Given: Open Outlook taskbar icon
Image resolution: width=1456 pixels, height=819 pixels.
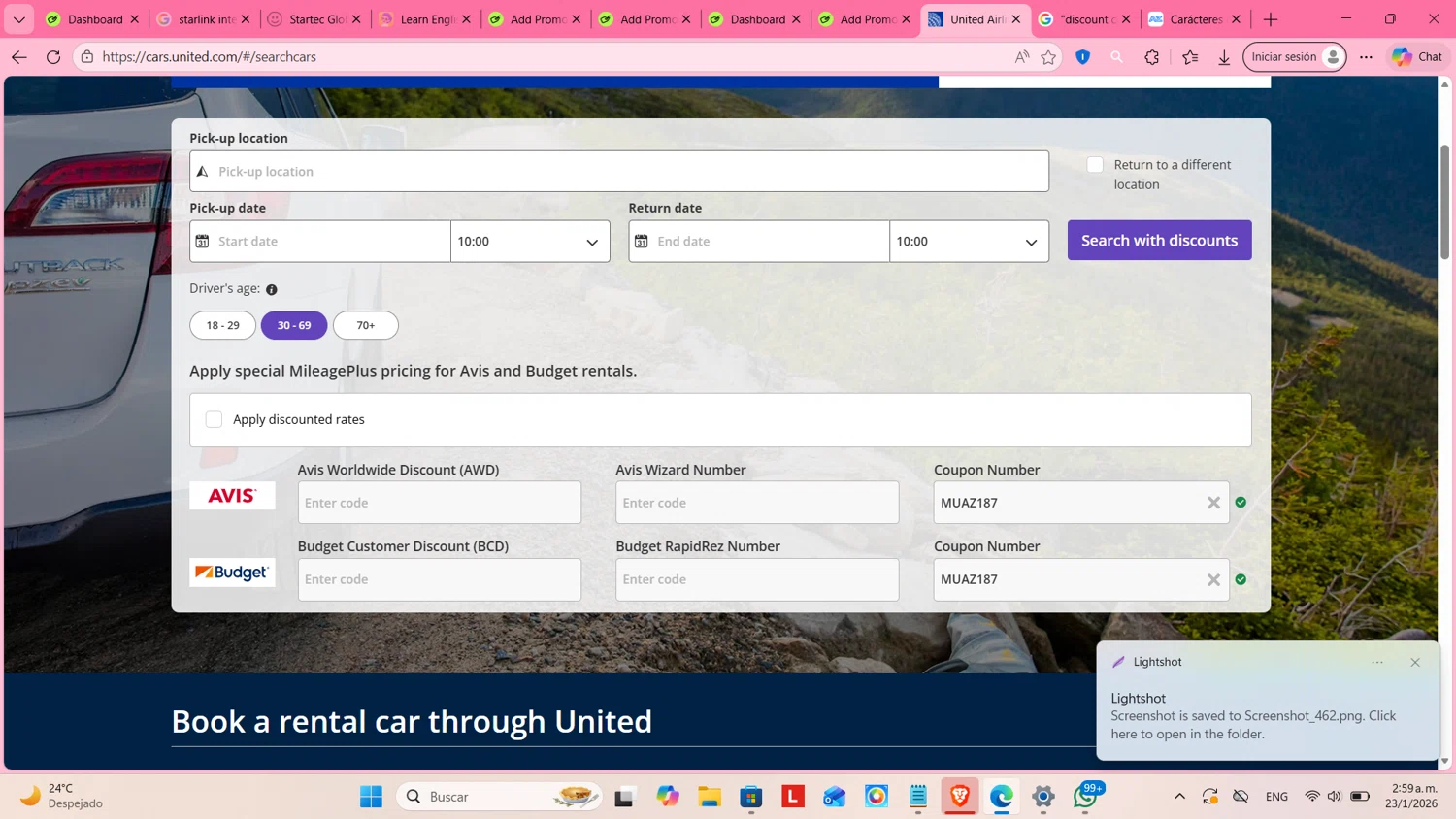Looking at the screenshot, I should (835, 797).
